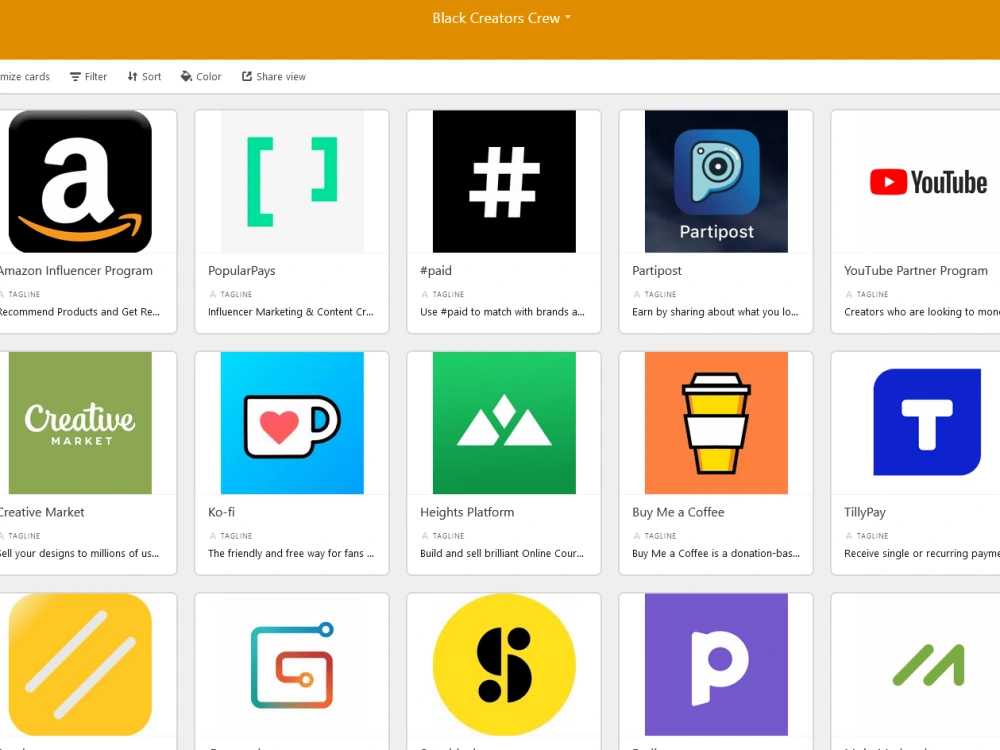
Task: Click tagline 'Buy Me a Coffee is a donation-bas...'
Action: pyautogui.click(x=716, y=554)
